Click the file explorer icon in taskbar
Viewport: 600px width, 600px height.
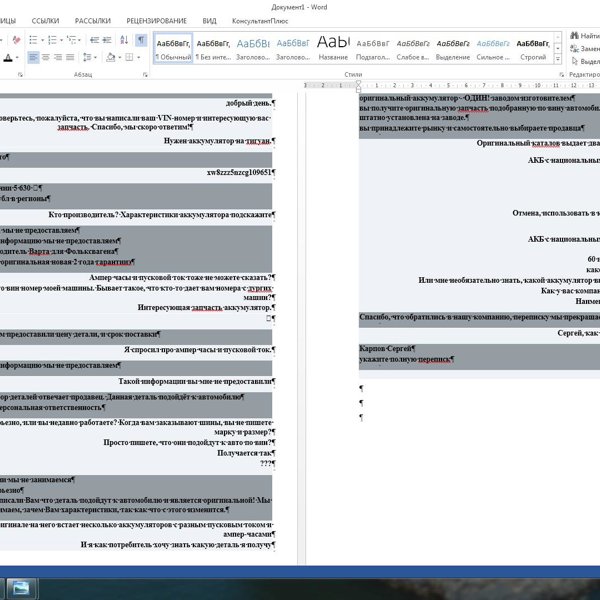(x=21, y=589)
